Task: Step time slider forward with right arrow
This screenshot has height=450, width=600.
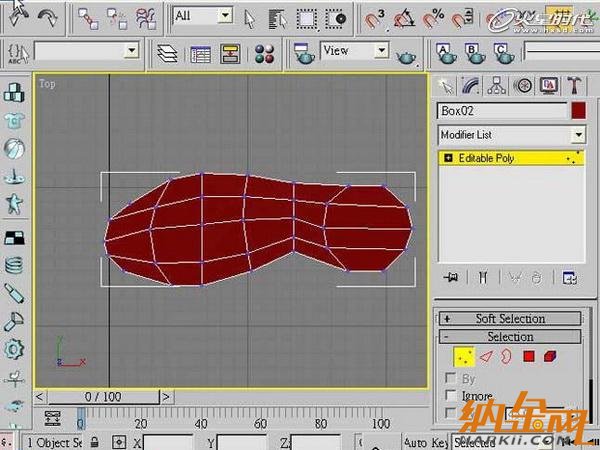Action: [x=166, y=397]
